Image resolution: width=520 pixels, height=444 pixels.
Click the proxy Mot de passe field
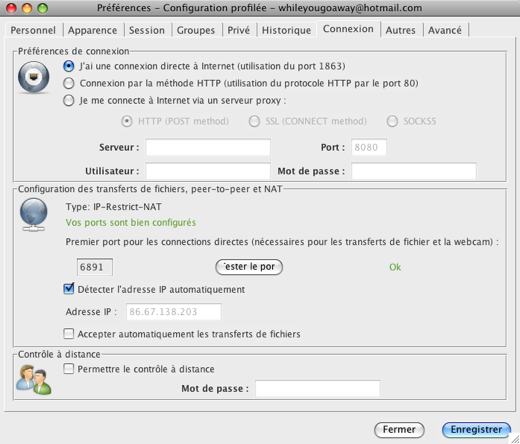point(414,171)
